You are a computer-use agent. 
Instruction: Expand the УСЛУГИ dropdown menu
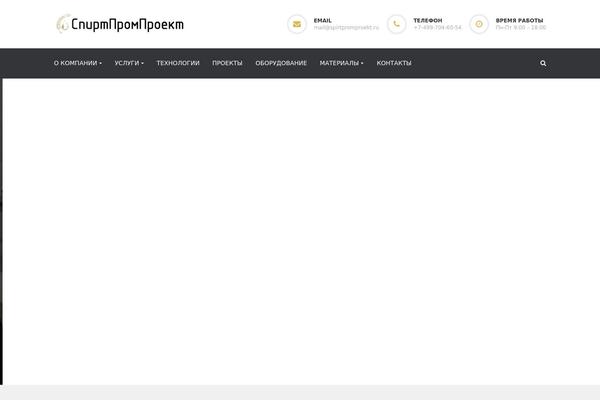click(129, 63)
